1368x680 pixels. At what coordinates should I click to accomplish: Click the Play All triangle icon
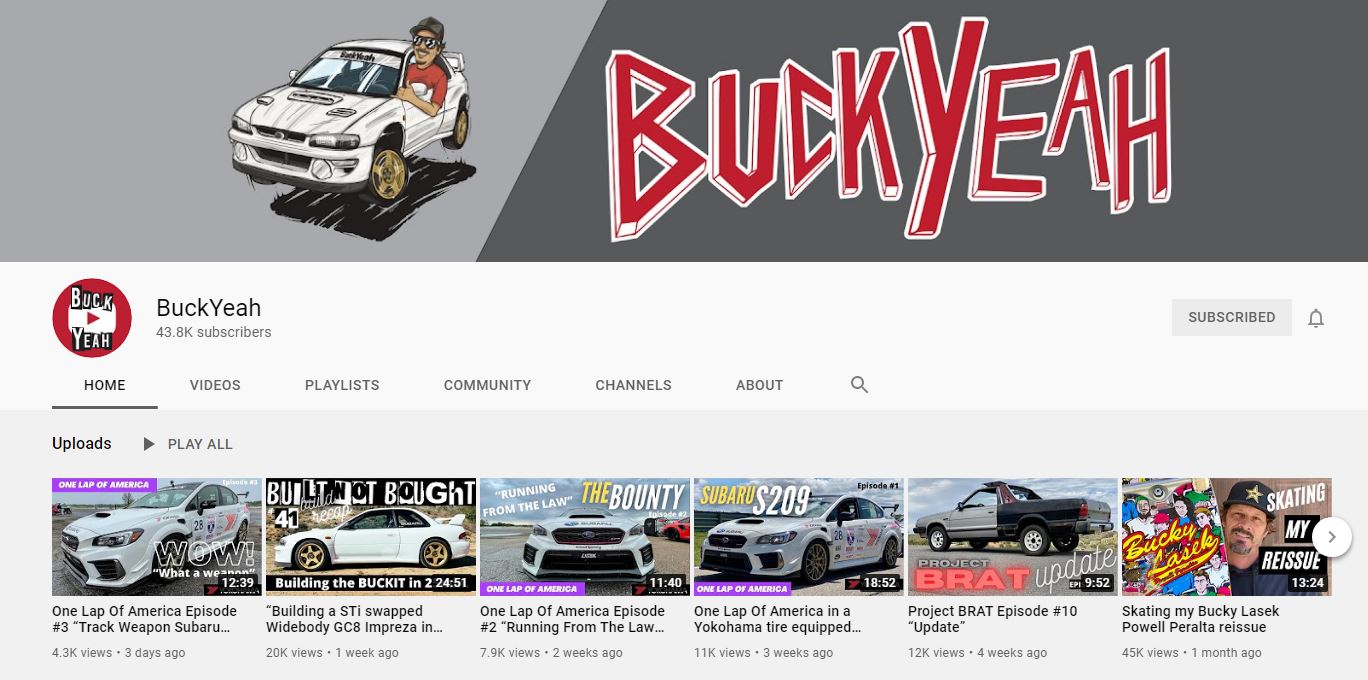[x=149, y=444]
